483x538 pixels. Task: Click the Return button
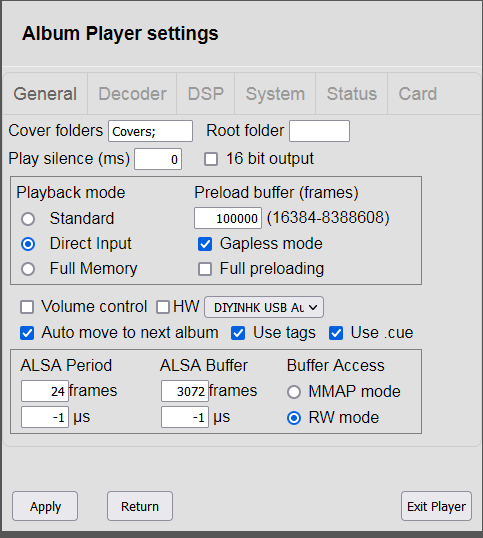140,506
